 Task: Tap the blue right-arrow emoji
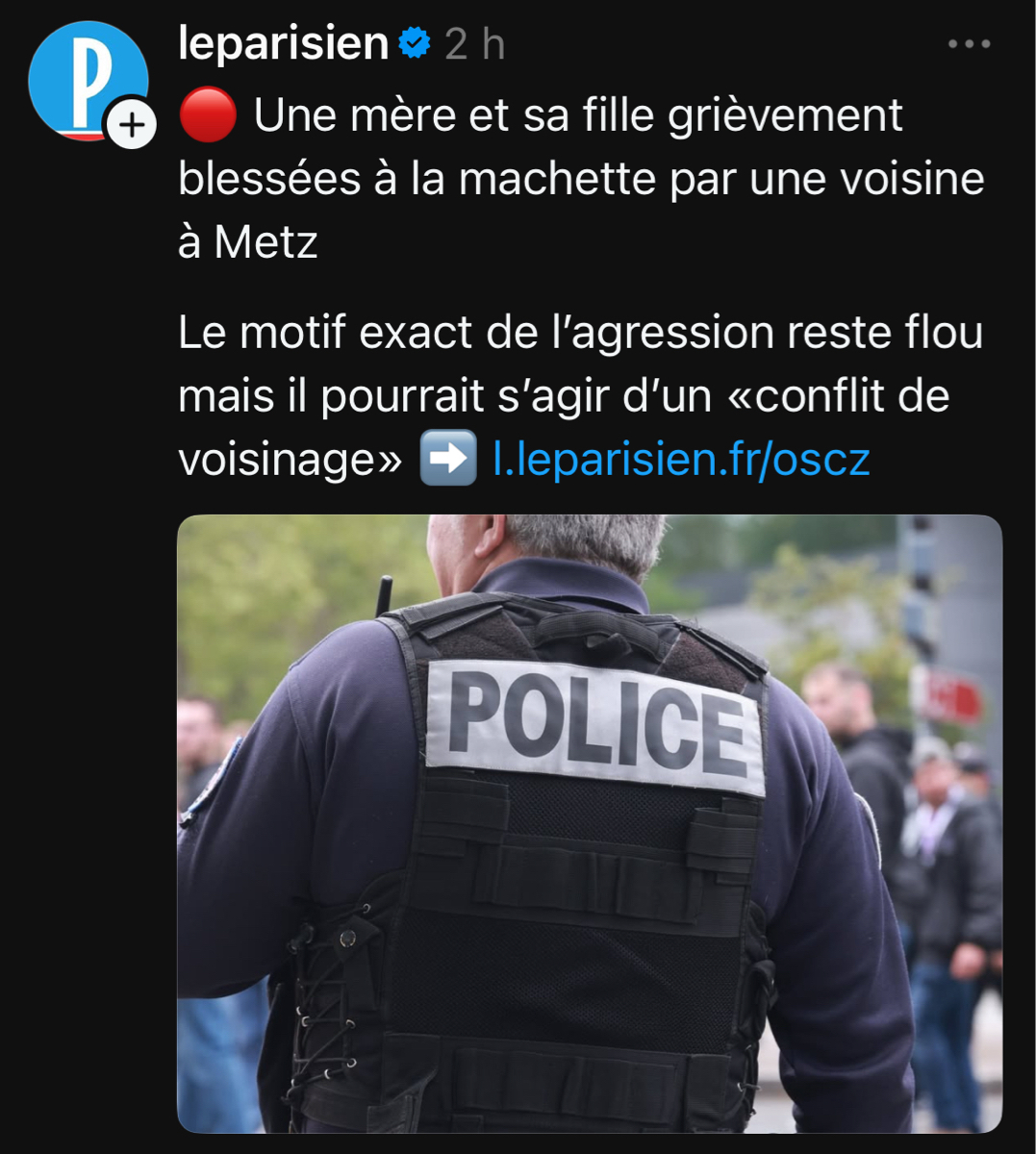click(448, 458)
